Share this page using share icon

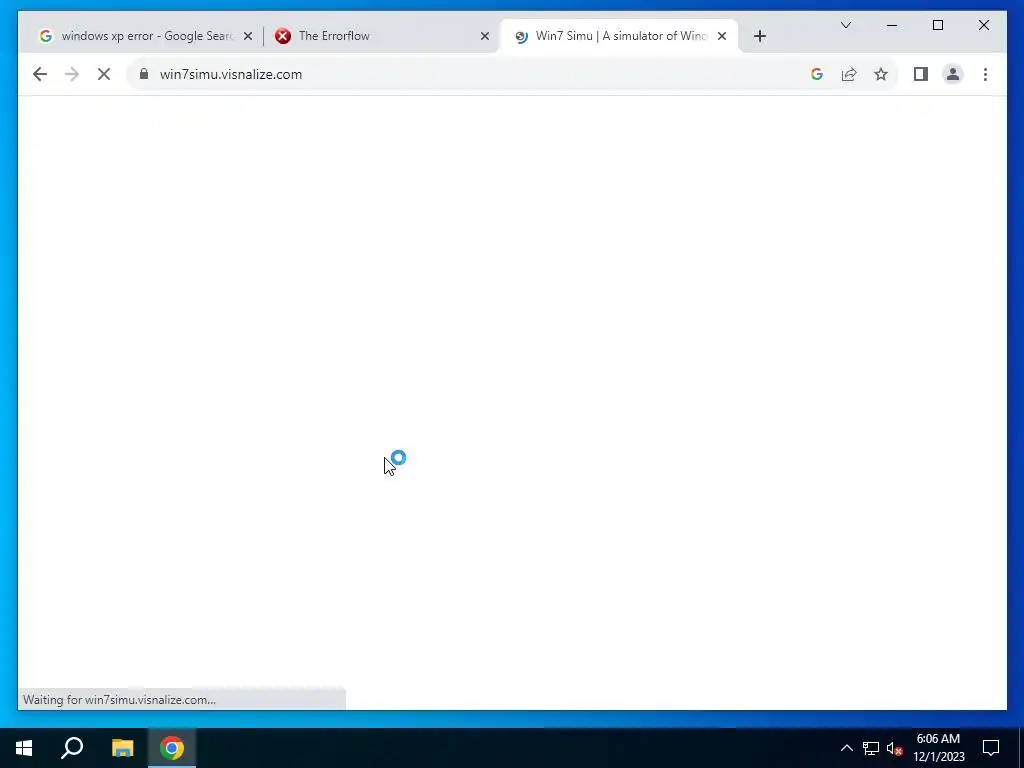point(849,74)
